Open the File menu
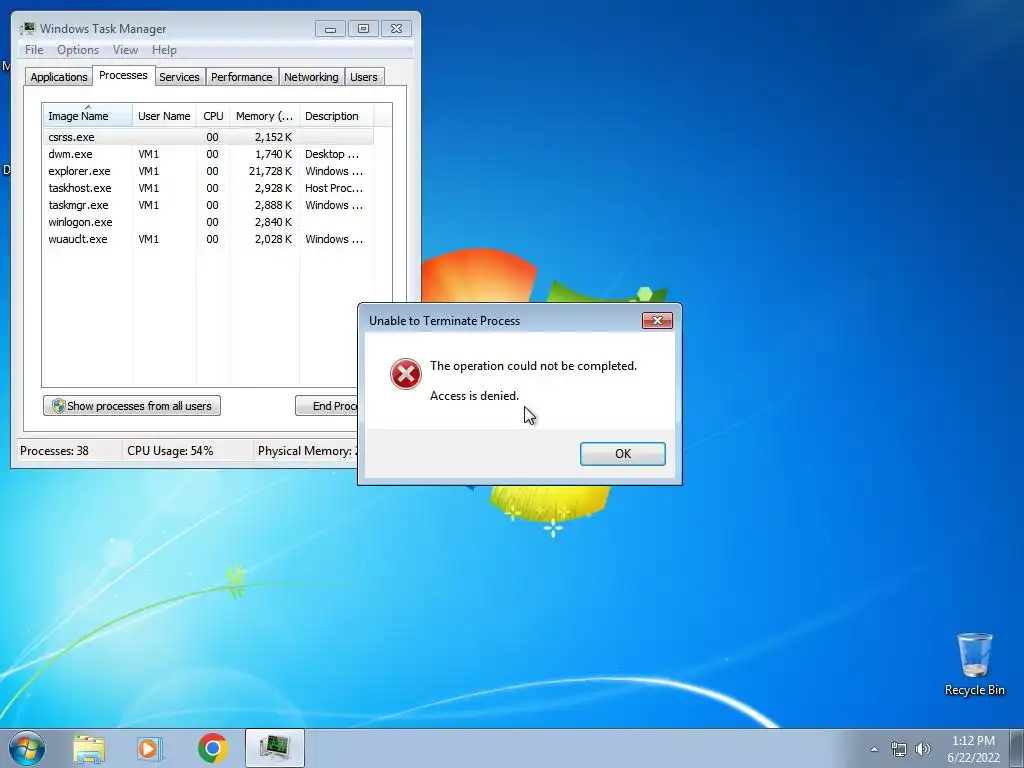 (x=34, y=50)
